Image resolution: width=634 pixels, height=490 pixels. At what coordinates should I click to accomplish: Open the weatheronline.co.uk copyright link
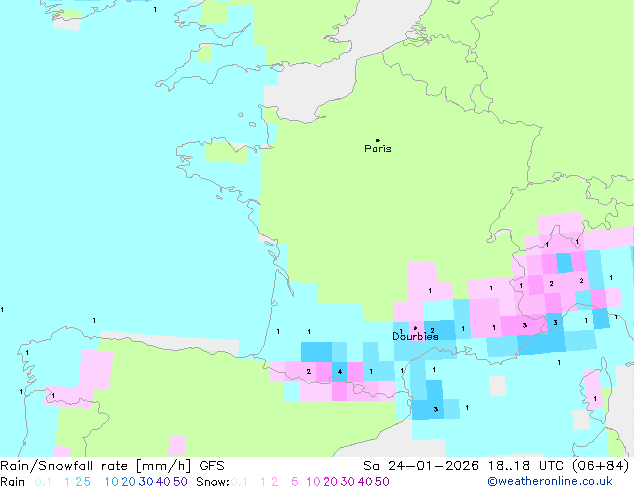pos(549,481)
